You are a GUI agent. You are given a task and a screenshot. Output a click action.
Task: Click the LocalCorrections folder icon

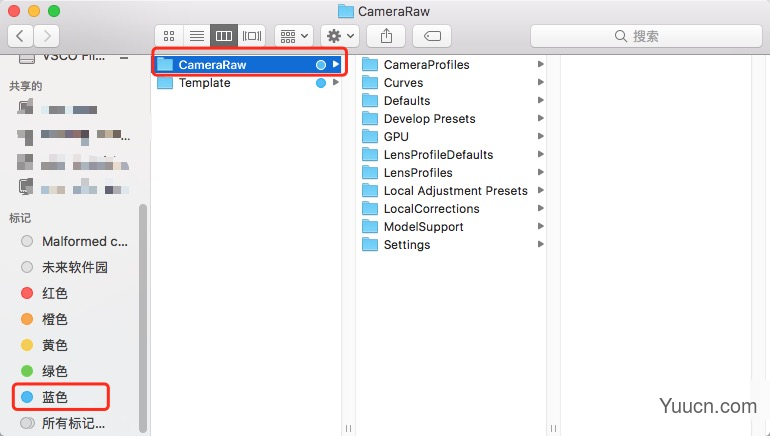pos(370,208)
